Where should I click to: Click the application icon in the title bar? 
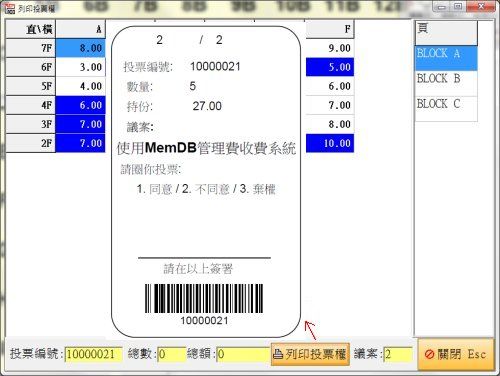coord(10,8)
